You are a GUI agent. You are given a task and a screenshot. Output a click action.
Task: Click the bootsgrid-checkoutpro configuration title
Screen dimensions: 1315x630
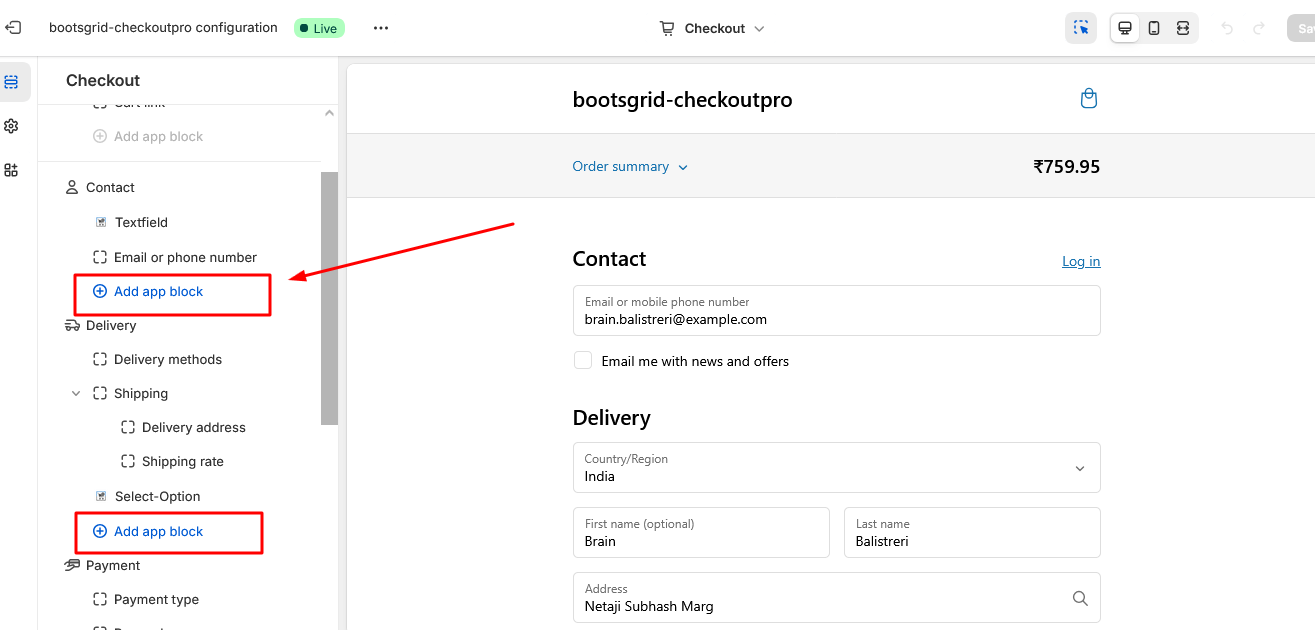point(163,28)
